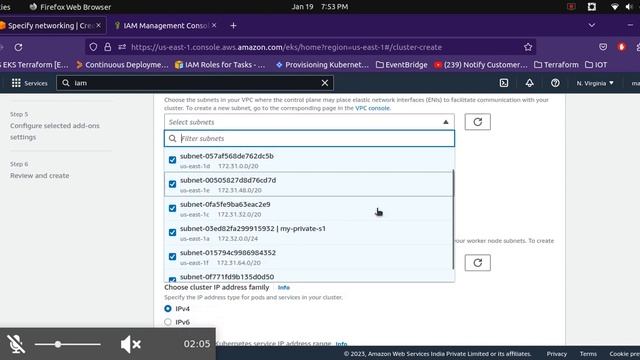Open IAM Roles for Tasks bookmark

pyautogui.click(x=220, y=64)
